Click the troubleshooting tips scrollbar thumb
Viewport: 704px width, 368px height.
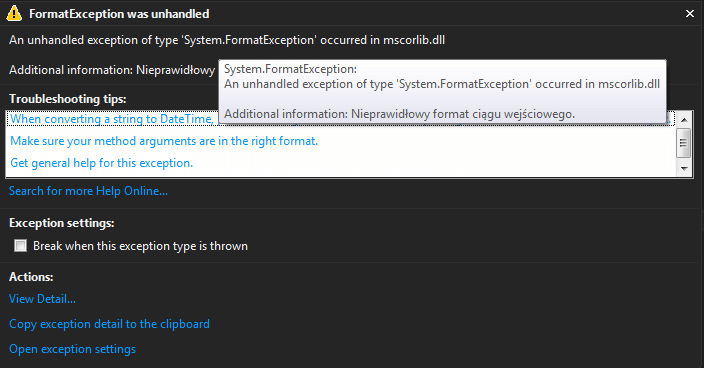click(x=684, y=143)
